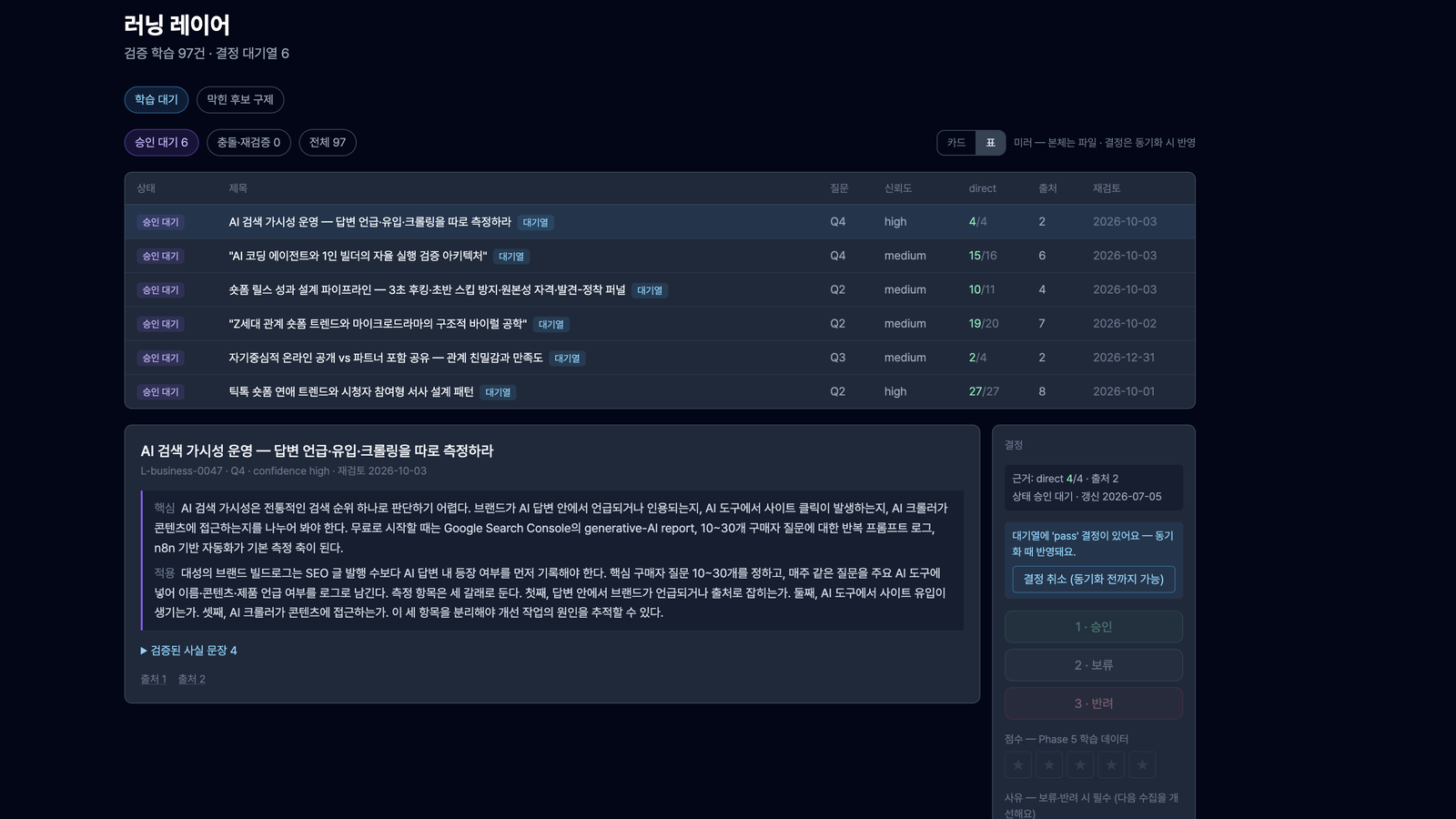Expand 검증된 사실 문장 4 section
Viewport: 1456px width, 819px height.
pyautogui.click(x=188, y=651)
